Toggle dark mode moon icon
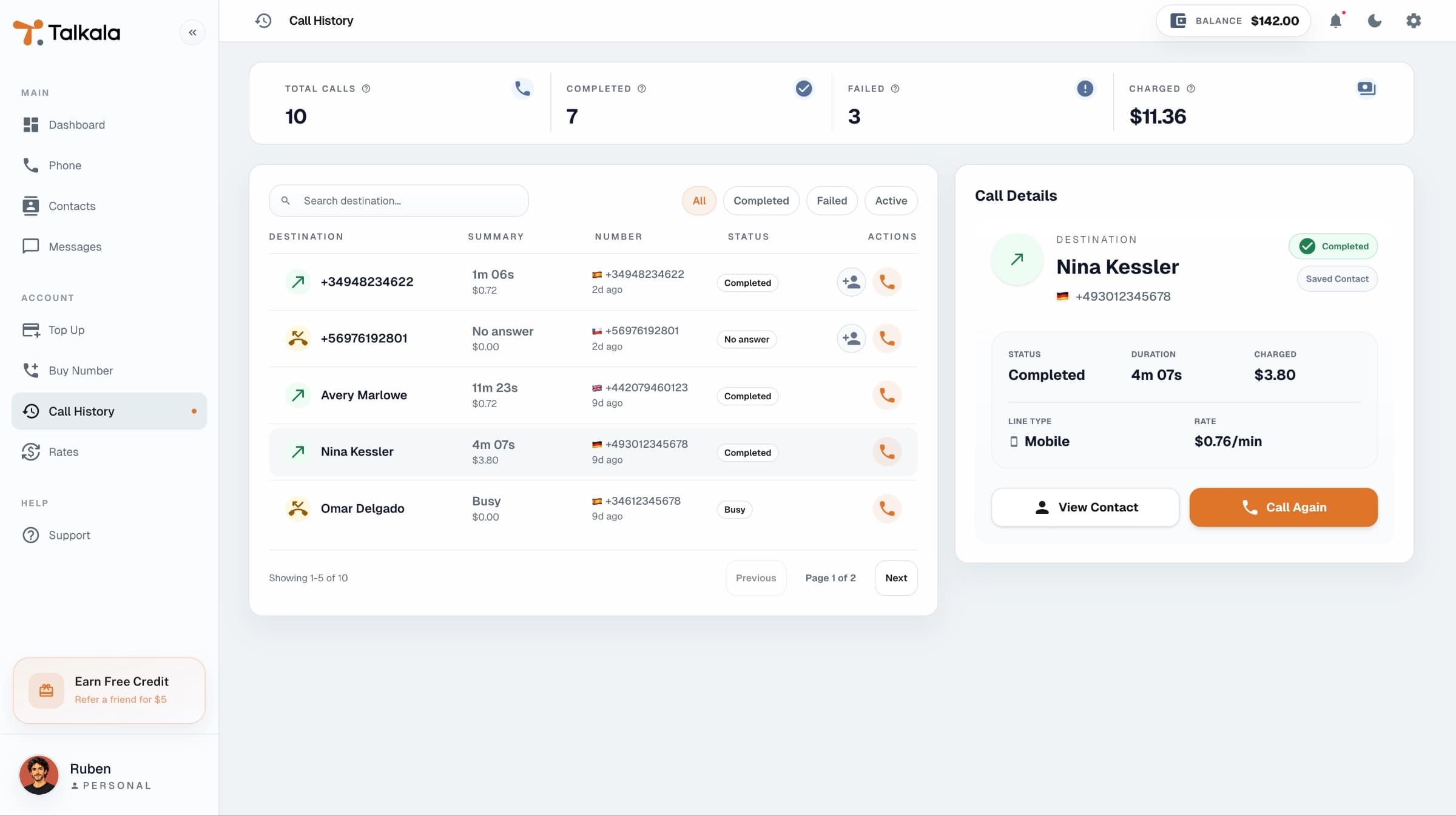Screen dimensions: 1456x816 click(1374, 21)
